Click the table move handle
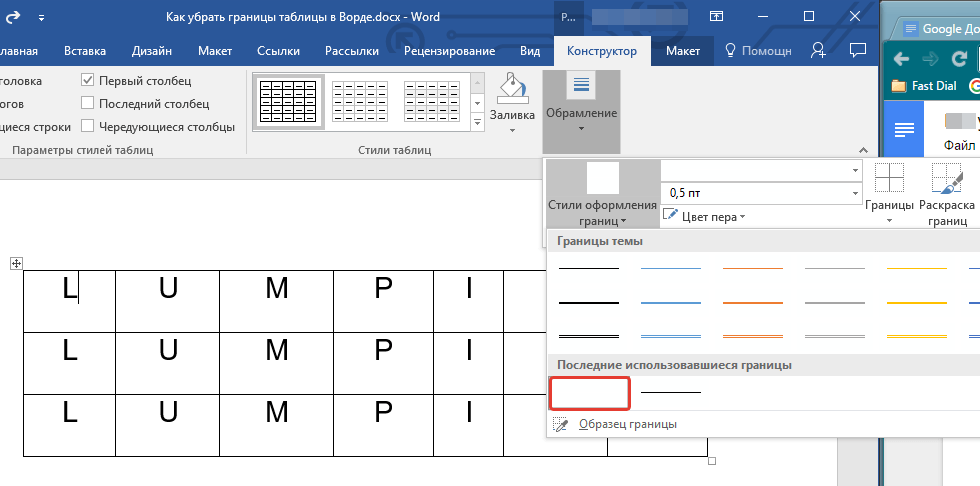The image size is (980, 486). [15, 262]
